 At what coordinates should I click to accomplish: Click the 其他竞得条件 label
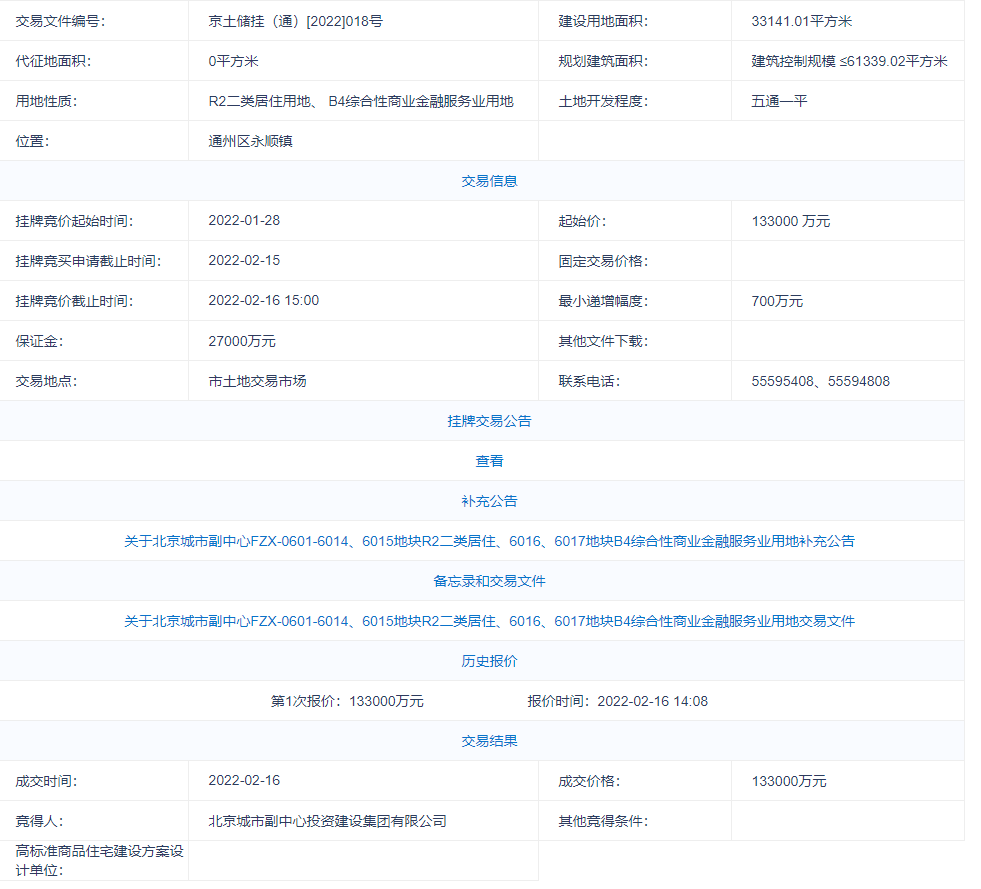pyautogui.click(x=603, y=821)
